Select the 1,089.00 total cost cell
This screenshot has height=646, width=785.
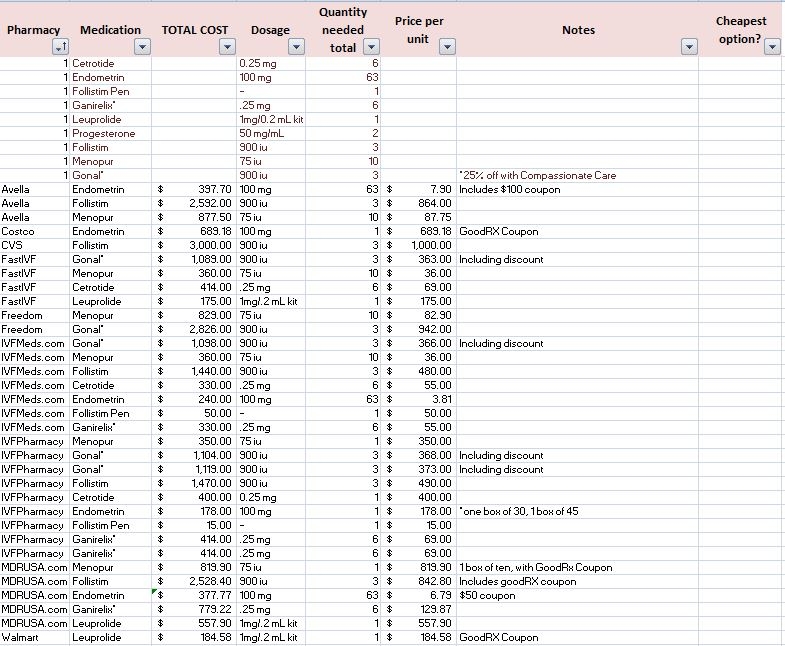click(194, 259)
